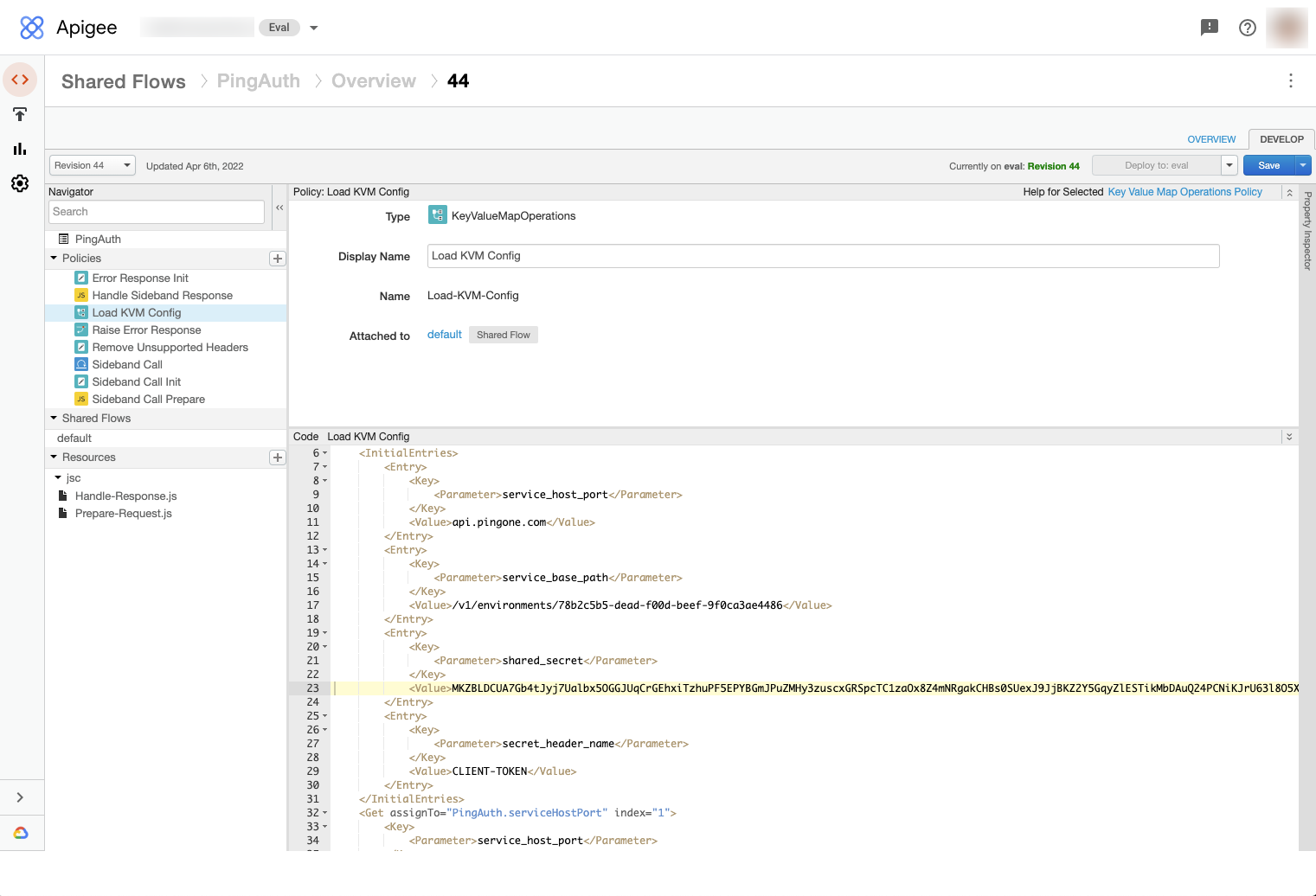The width and height of the screenshot is (1316, 896).
Task: Click the Deploy to: eval button
Action: click(1156, 165)
